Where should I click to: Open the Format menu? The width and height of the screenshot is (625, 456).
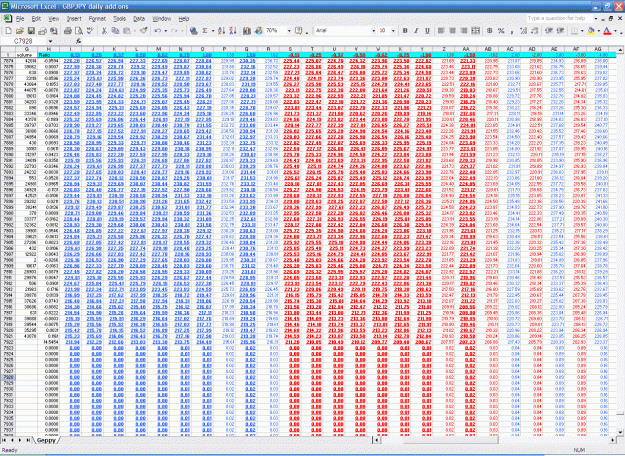(97, 19)
